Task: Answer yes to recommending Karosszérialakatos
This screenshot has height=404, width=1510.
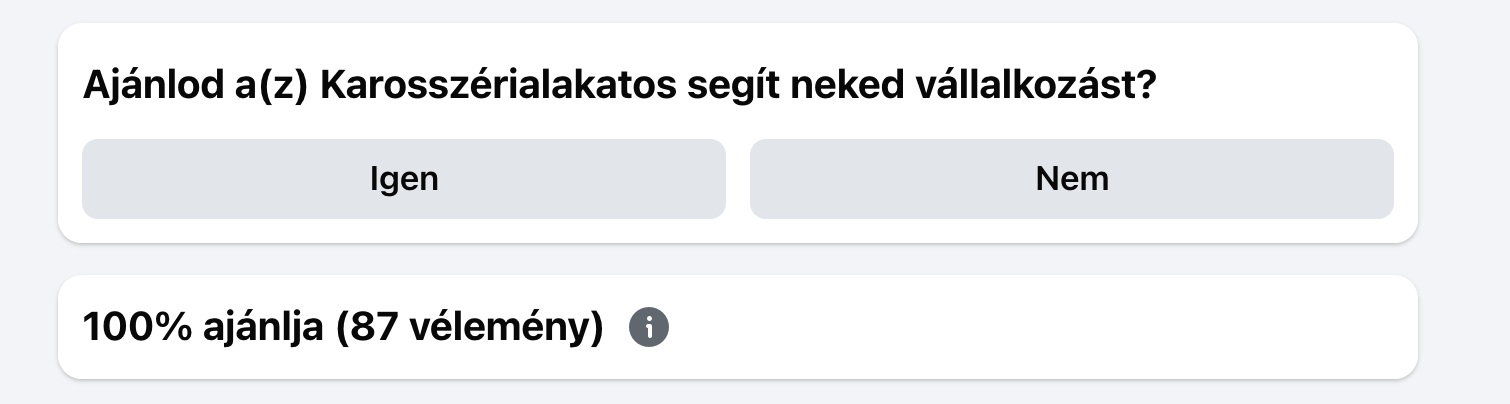Action: [404, 179]
